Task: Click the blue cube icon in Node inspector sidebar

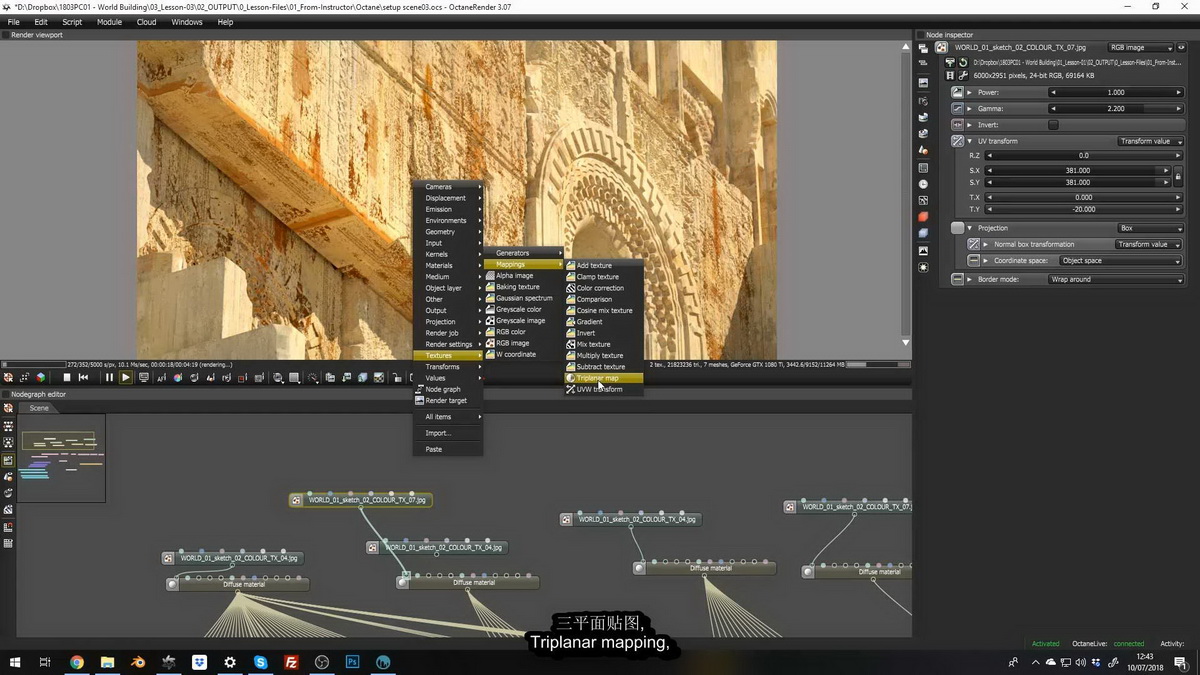Action: tap(923, 233)
